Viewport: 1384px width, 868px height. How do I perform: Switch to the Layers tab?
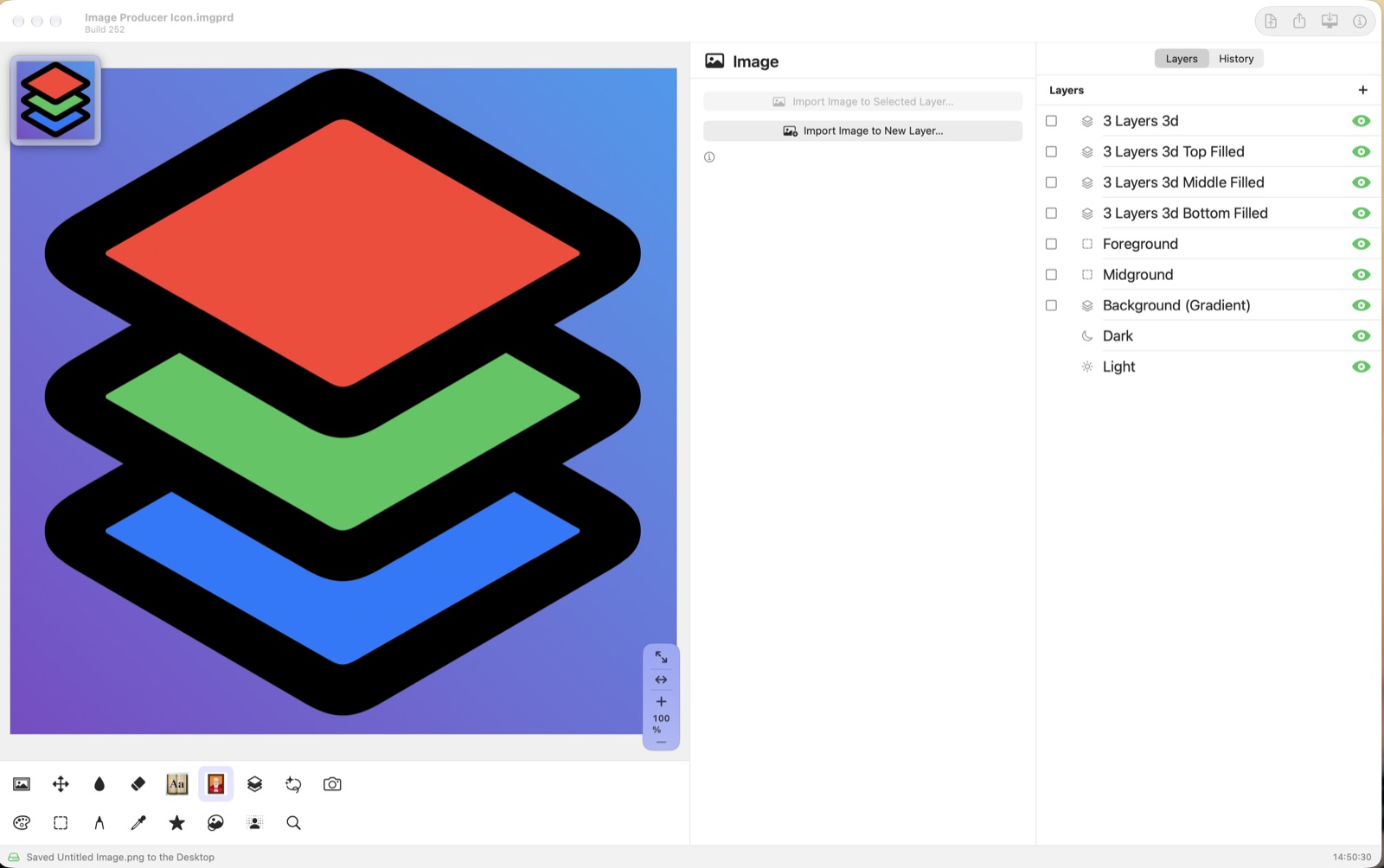pyautogui.click(x=1182, y=59)
